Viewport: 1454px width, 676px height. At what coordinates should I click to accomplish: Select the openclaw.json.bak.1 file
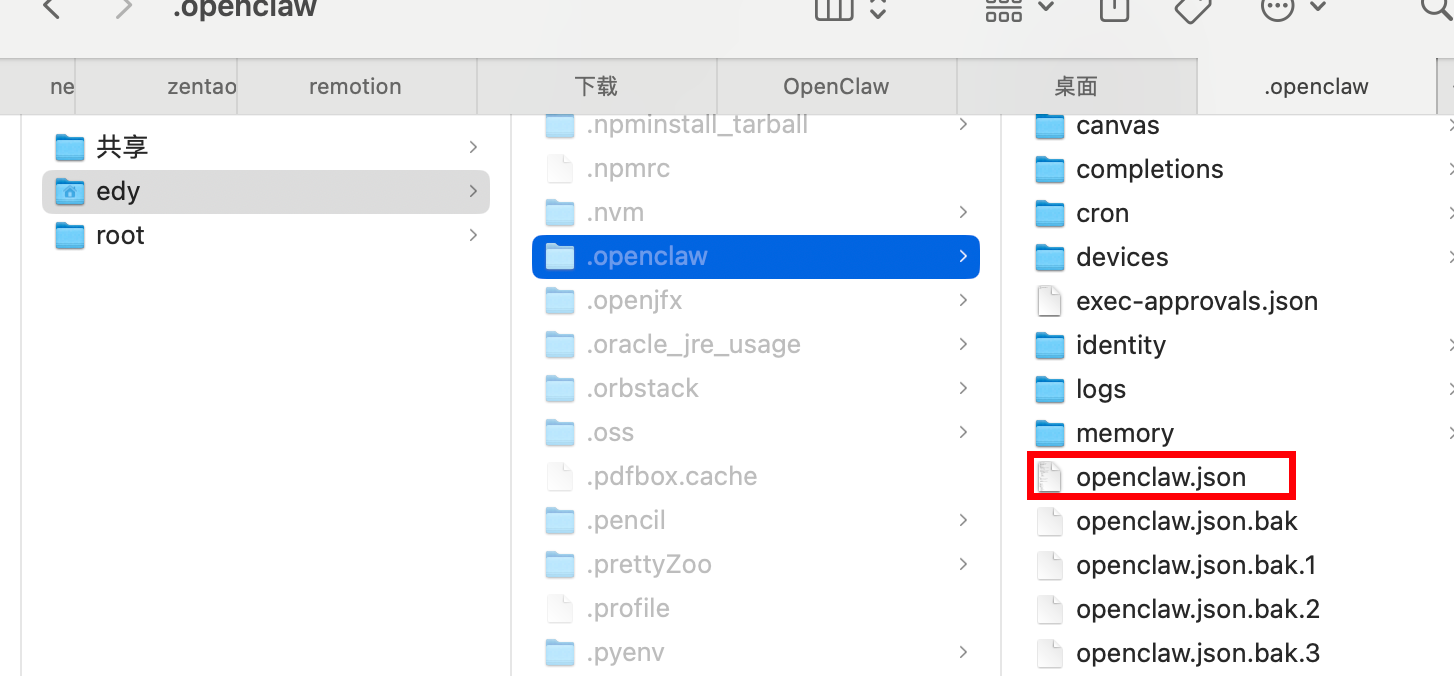pyautogui.click(x=1196, y=565)
